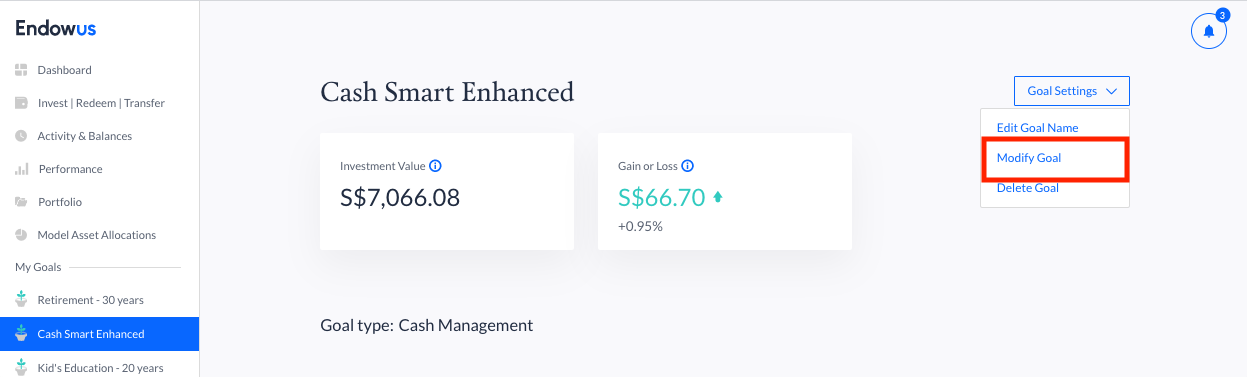1247x377 pixels.
Task: Click the Retirement goal plant icon
Action: coord(21,299)
